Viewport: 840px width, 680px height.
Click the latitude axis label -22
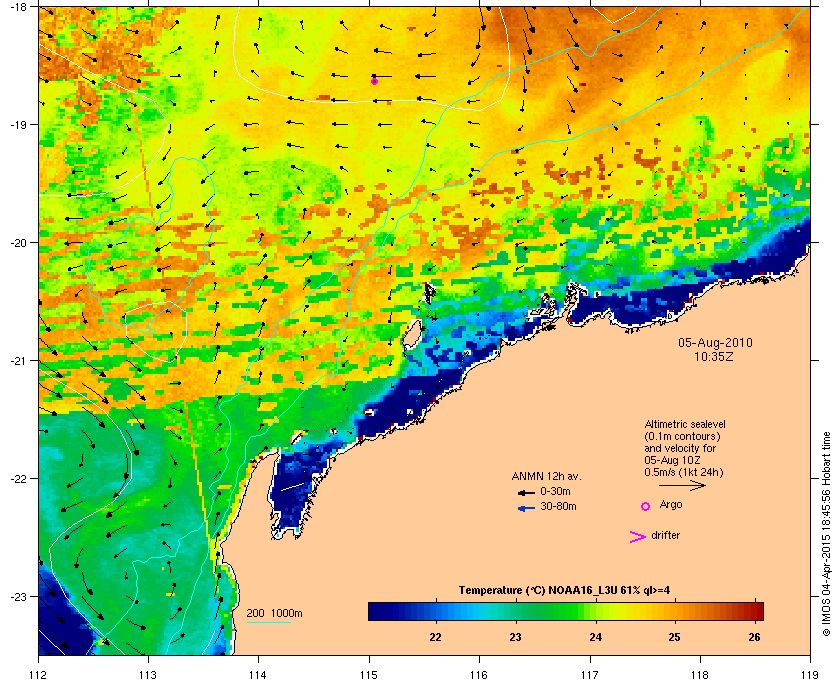click(x=18, y=479)
